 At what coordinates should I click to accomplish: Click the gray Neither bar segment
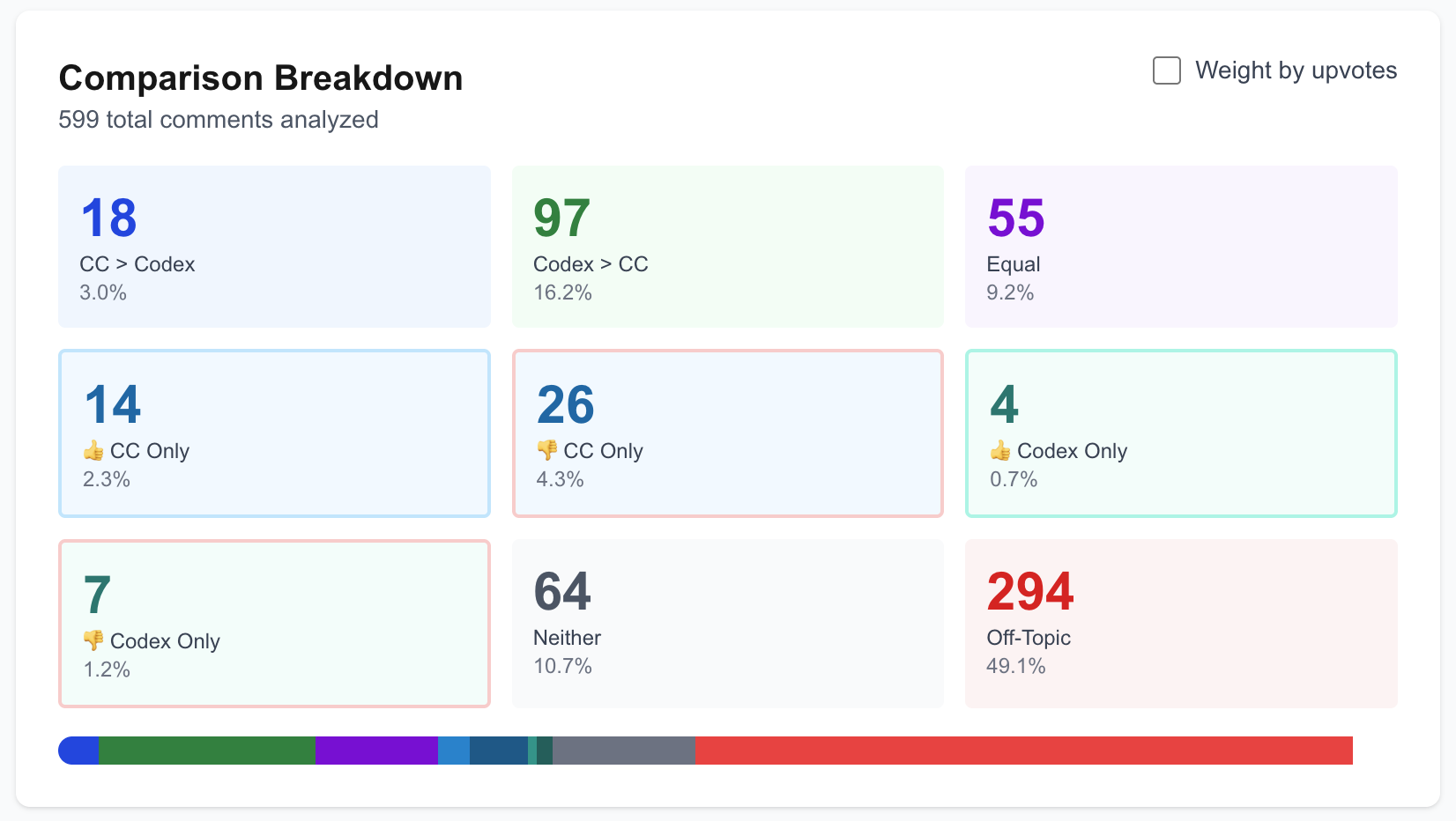624,751
